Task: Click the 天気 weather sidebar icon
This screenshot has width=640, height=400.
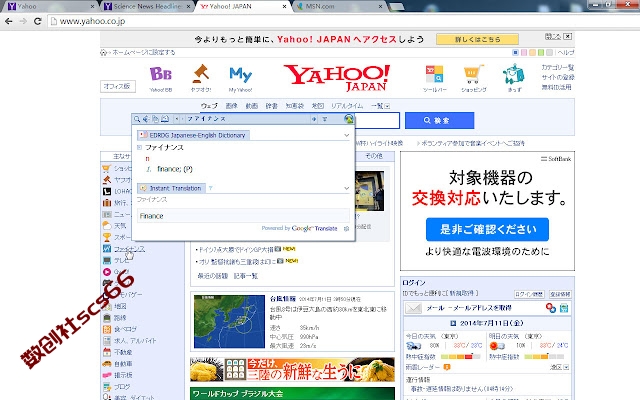Action: (107, 225)
